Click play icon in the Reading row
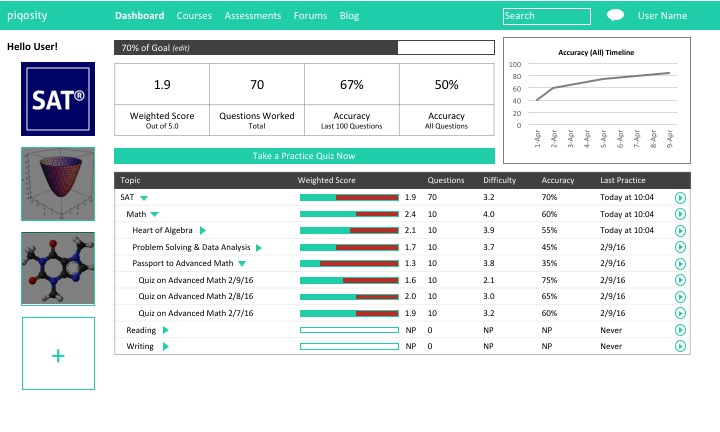This screenshot has width=720, height=432. tap(681, 330)
